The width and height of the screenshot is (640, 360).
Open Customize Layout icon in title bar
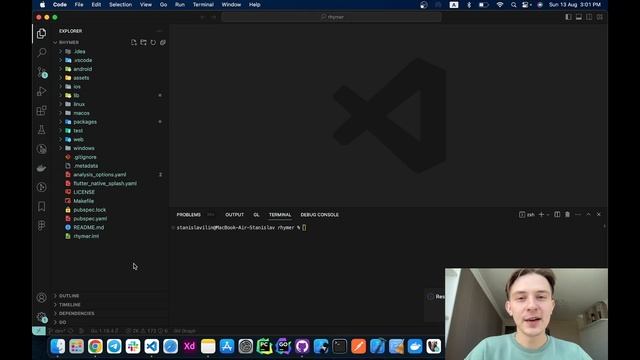600,17
